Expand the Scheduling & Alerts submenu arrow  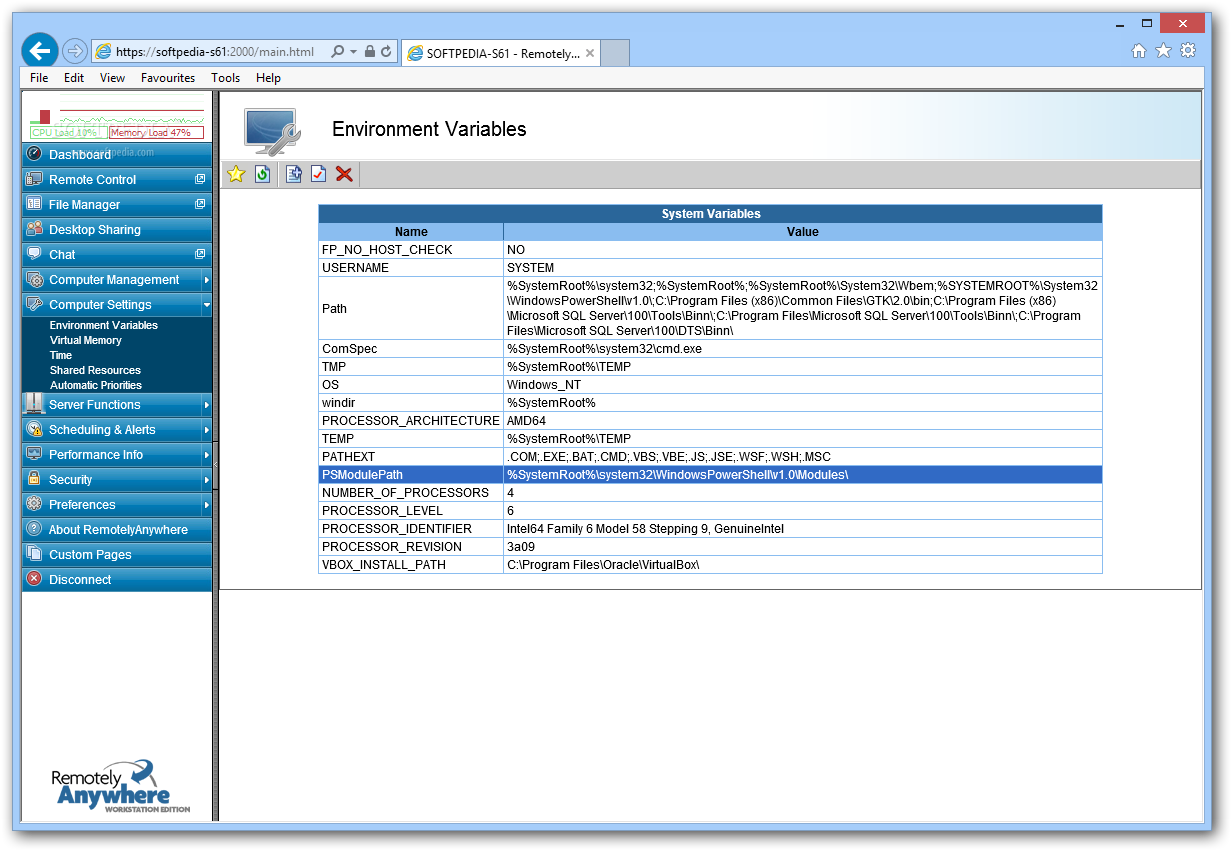pyautogui.click(x=206, y=430)
